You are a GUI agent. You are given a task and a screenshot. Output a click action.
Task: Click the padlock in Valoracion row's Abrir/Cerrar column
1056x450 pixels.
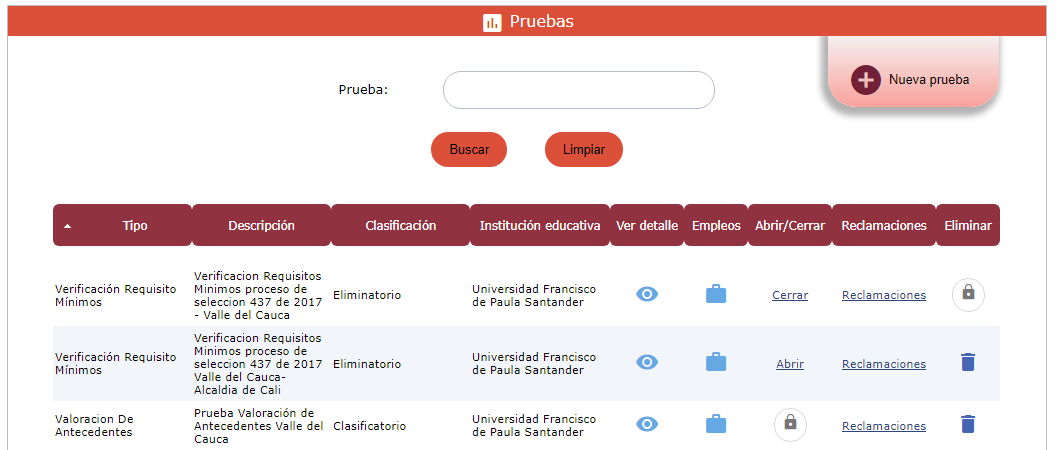click(790, 424)
